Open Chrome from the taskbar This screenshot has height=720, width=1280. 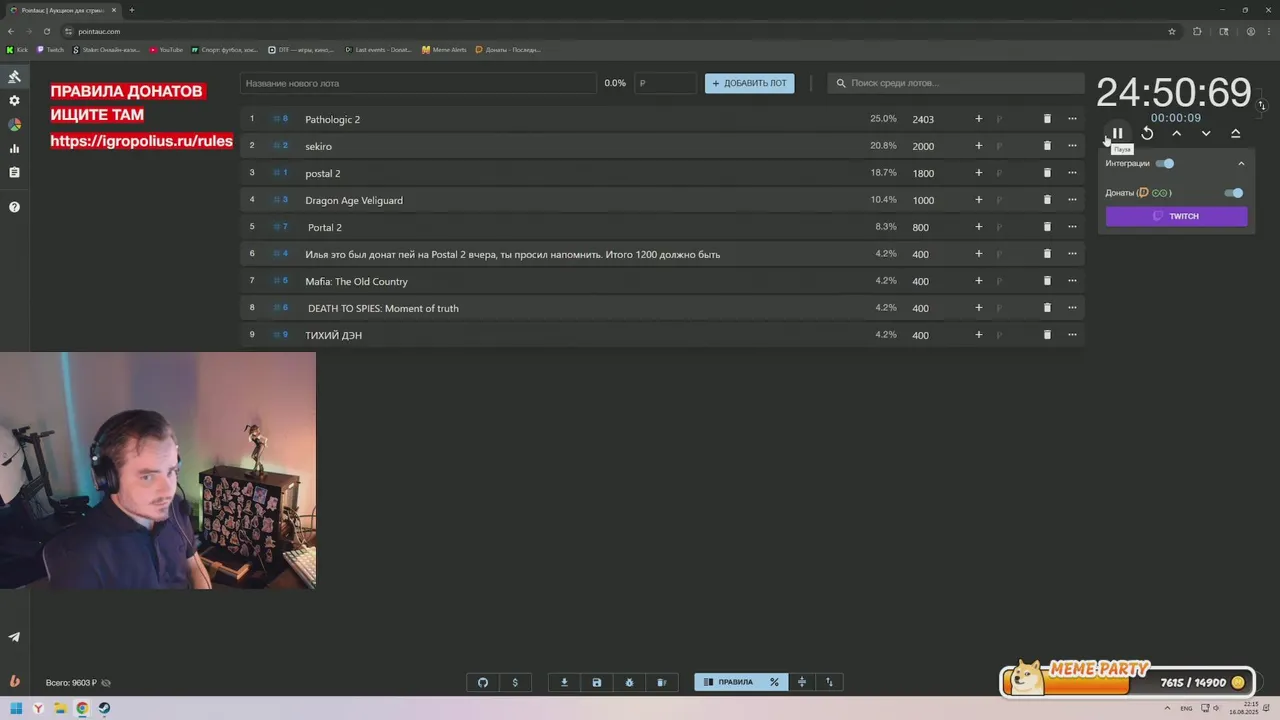click(x=82, y=708)
